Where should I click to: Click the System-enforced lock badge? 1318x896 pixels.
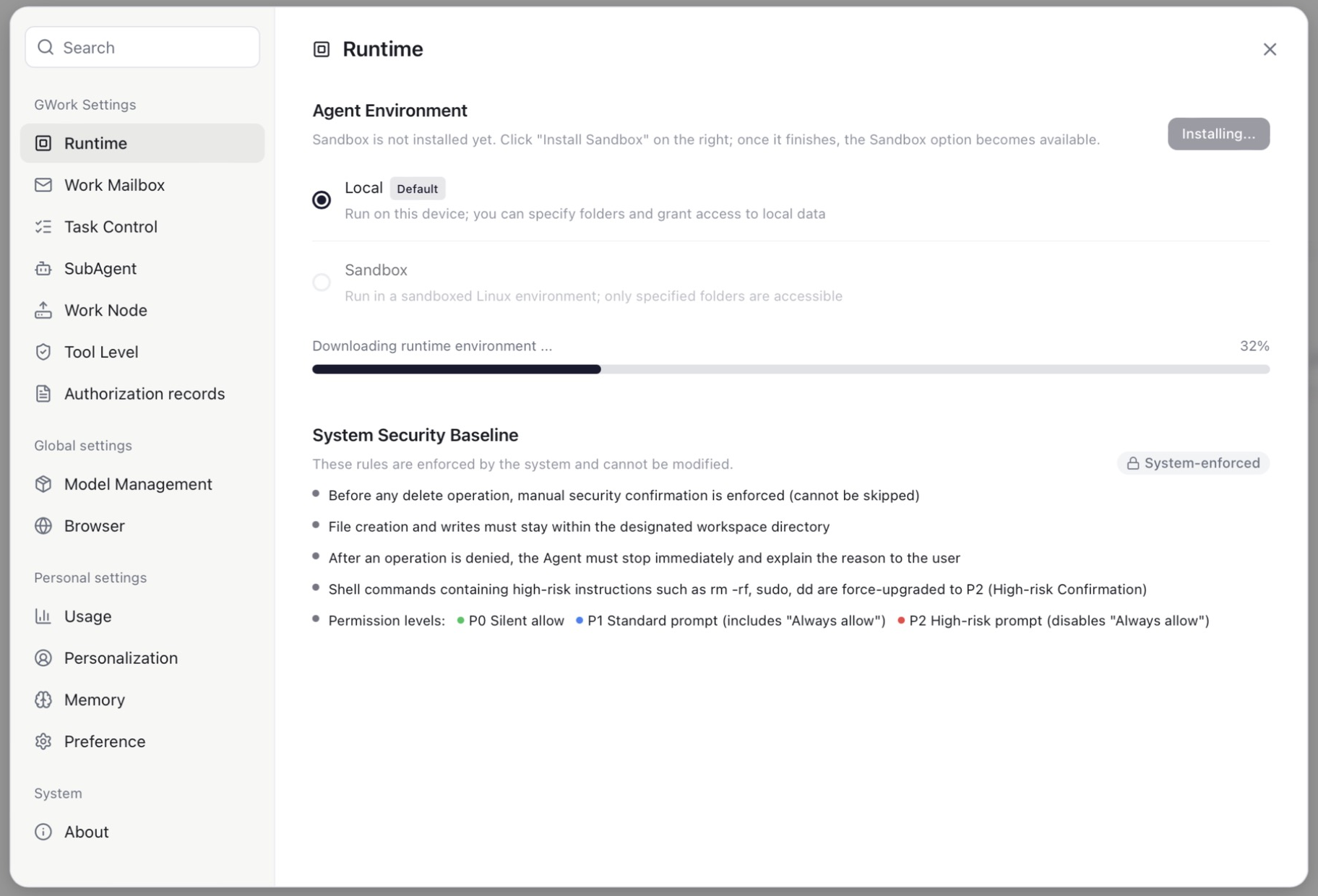[1193, 463]
